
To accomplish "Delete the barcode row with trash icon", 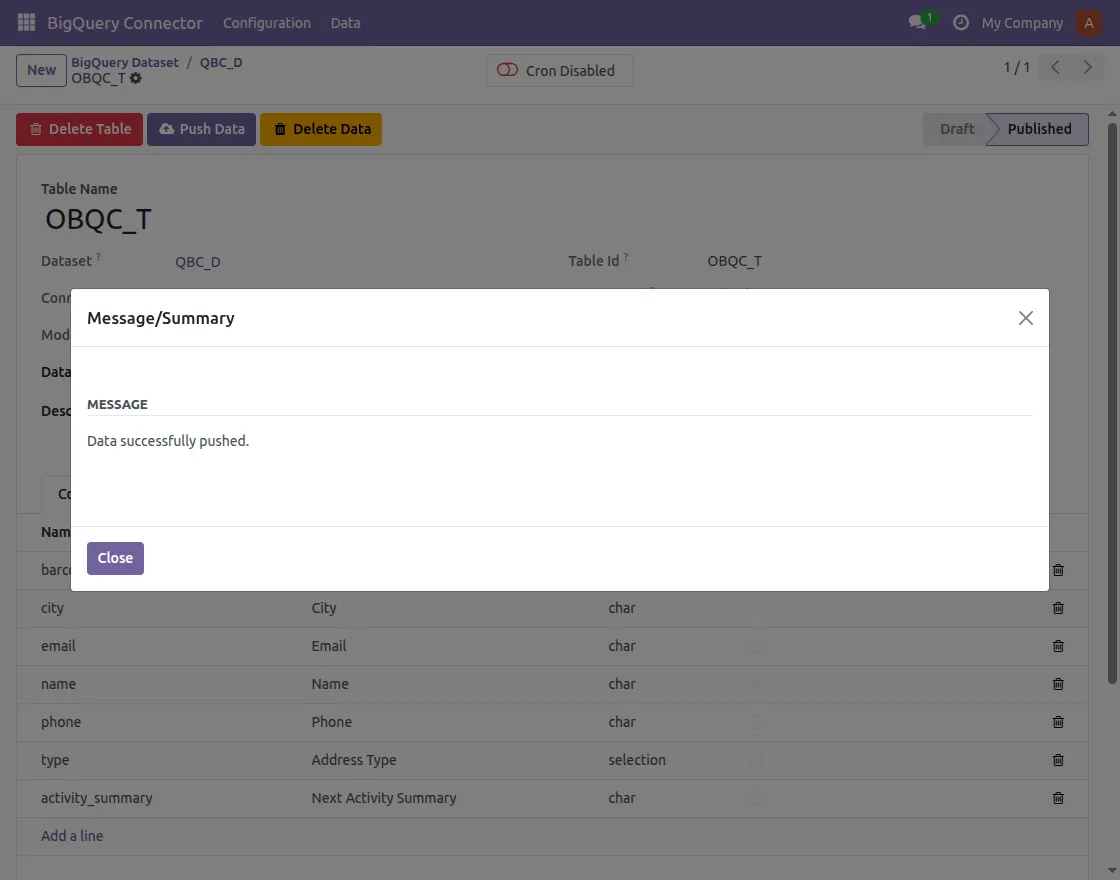I will pos(1058,570).
